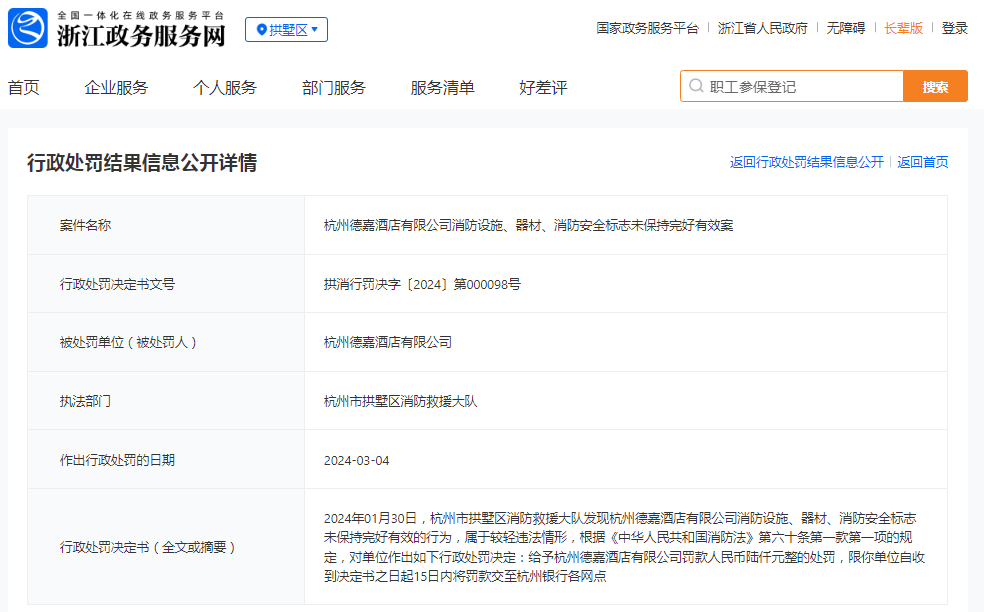Follow the 返回行政处罚结果信息公开 link
Viewport: 984px width, 612px height.
point(806,162)
